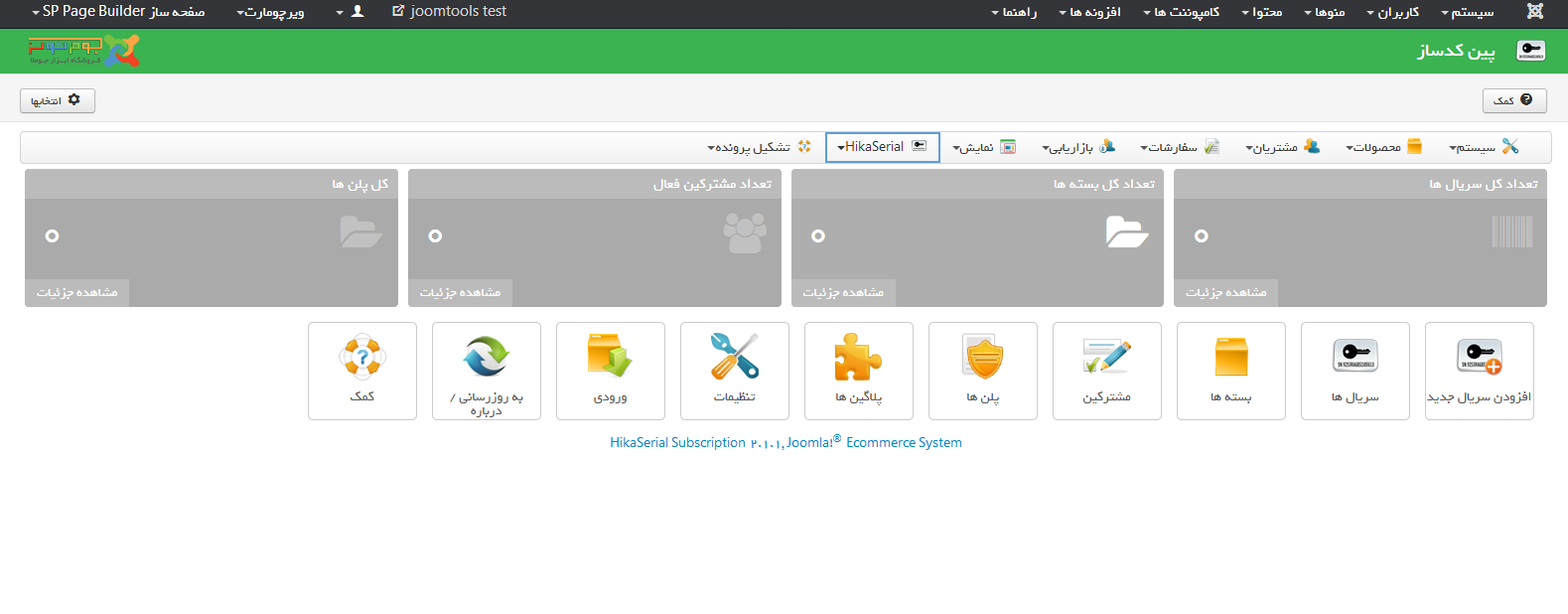The height and width of the screenshot is (614, 1568).
Task: Click the HikaSerial Subscription footer link
Action: (x=677, y=443)
